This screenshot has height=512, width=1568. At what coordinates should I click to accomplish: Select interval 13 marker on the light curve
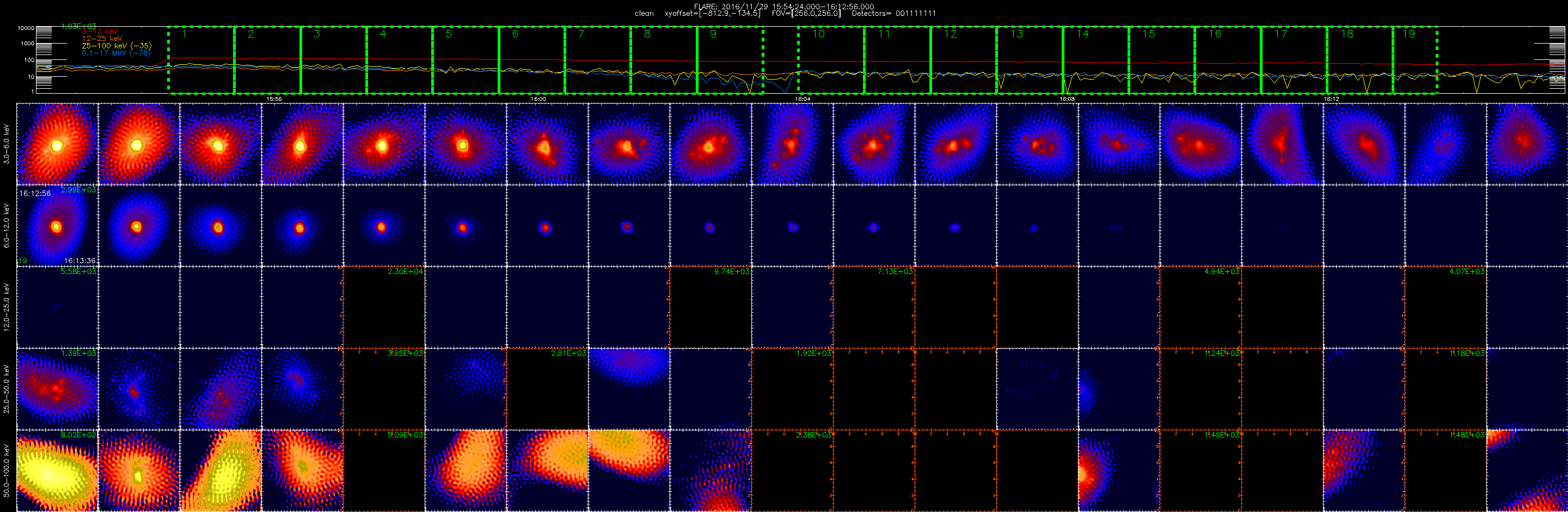[x=1016, y=34]
